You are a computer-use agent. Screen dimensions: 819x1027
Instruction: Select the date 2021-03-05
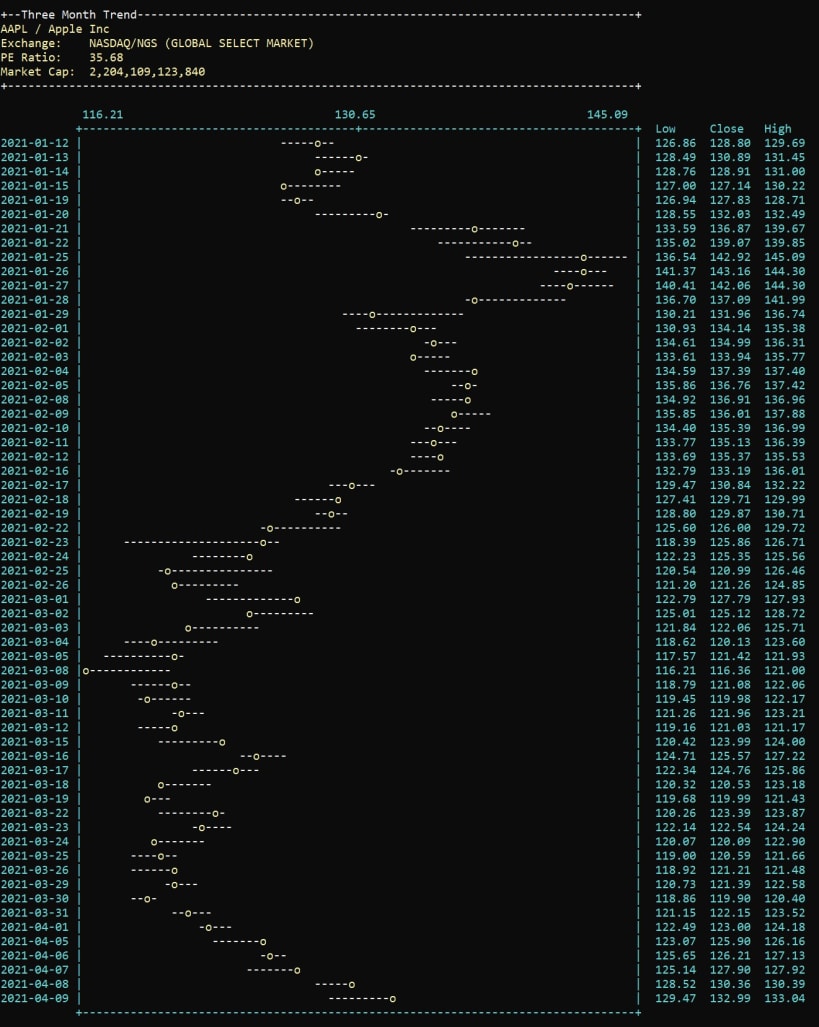(35, 656)
